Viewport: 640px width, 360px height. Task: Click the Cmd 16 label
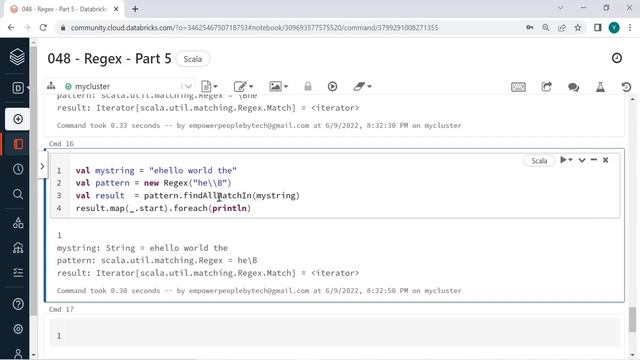[x=61, y=144]
